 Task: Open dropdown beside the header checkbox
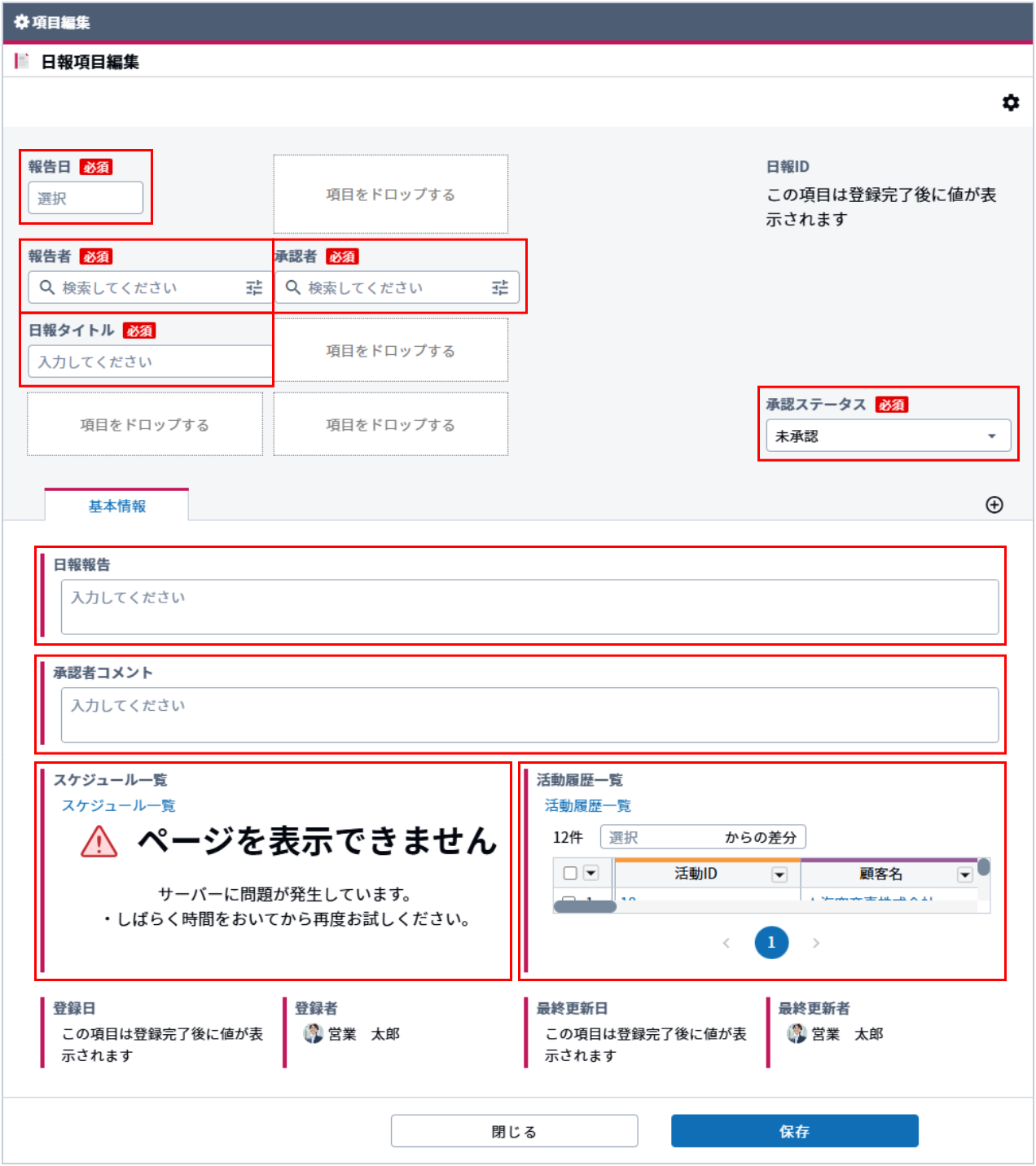click(591, 873)
